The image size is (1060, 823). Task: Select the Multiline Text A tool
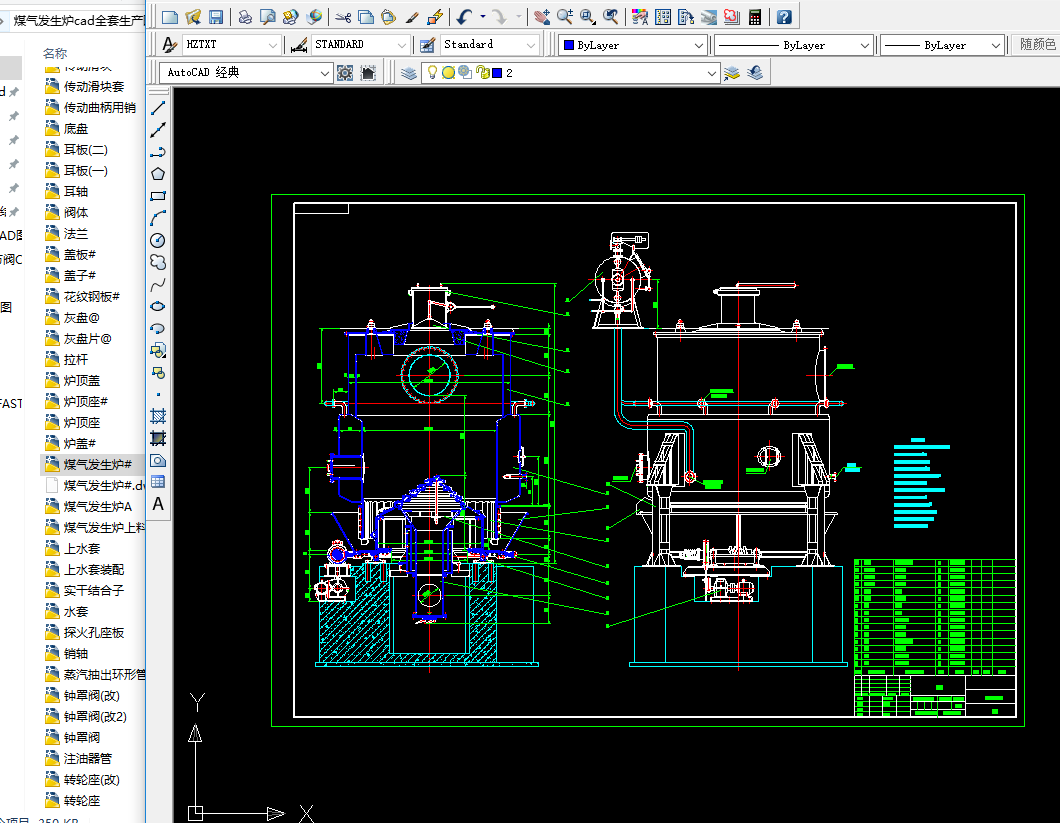click(x=158, y=504)
